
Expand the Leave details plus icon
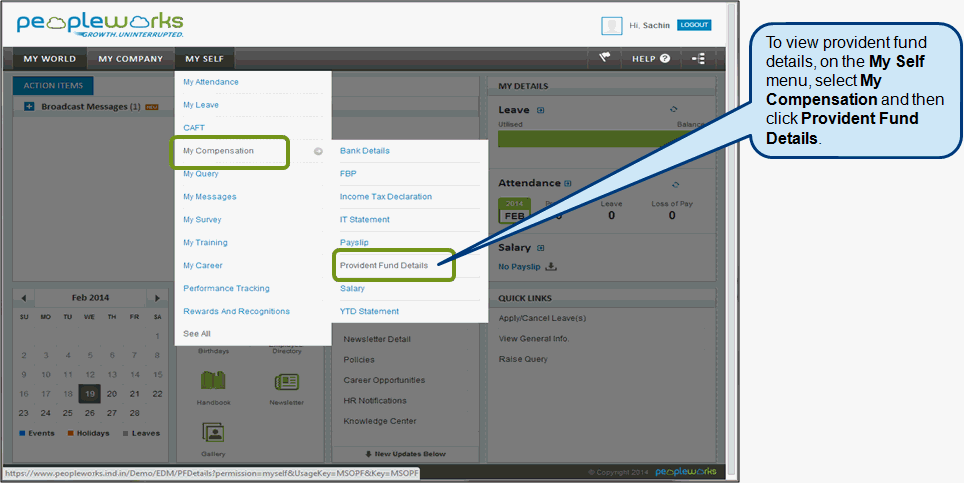pos(540,110)
